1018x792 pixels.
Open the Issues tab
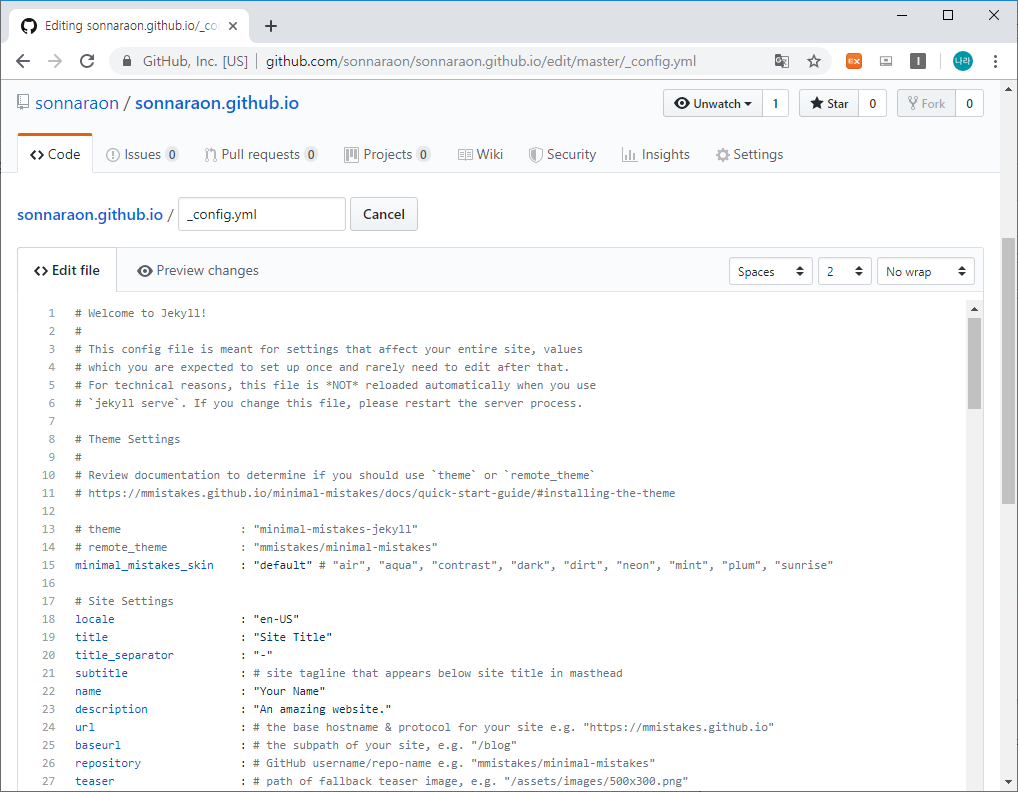click(142, 155)
